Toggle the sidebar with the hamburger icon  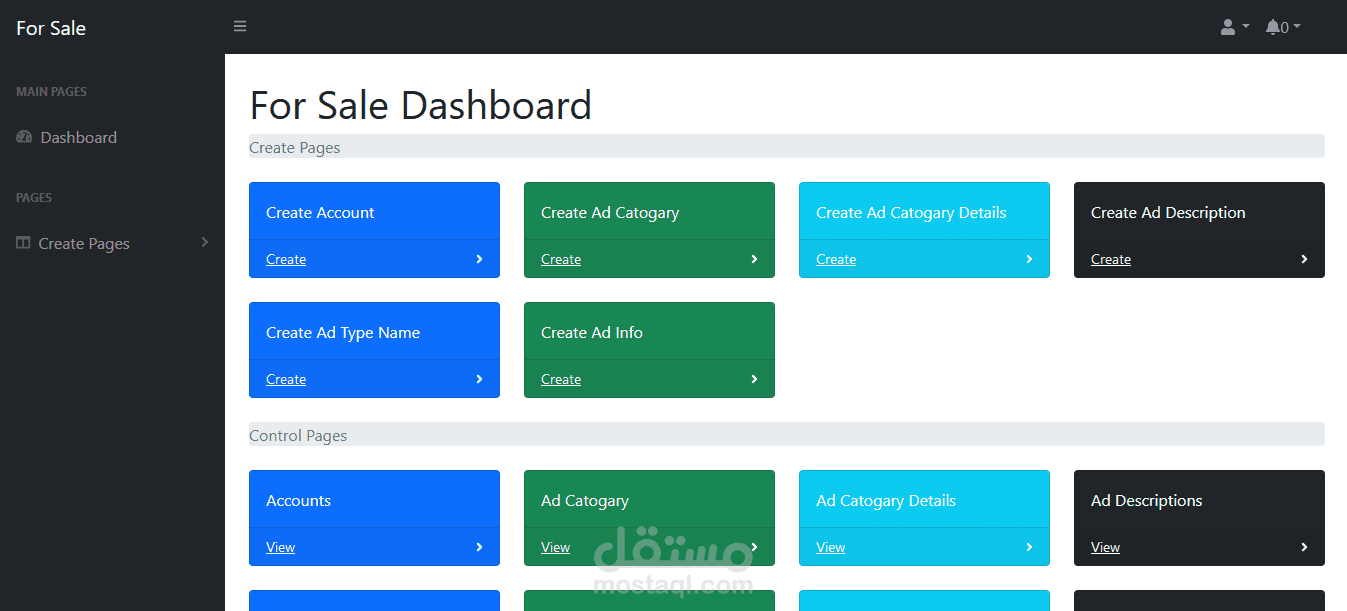click(x=239, y=26)
